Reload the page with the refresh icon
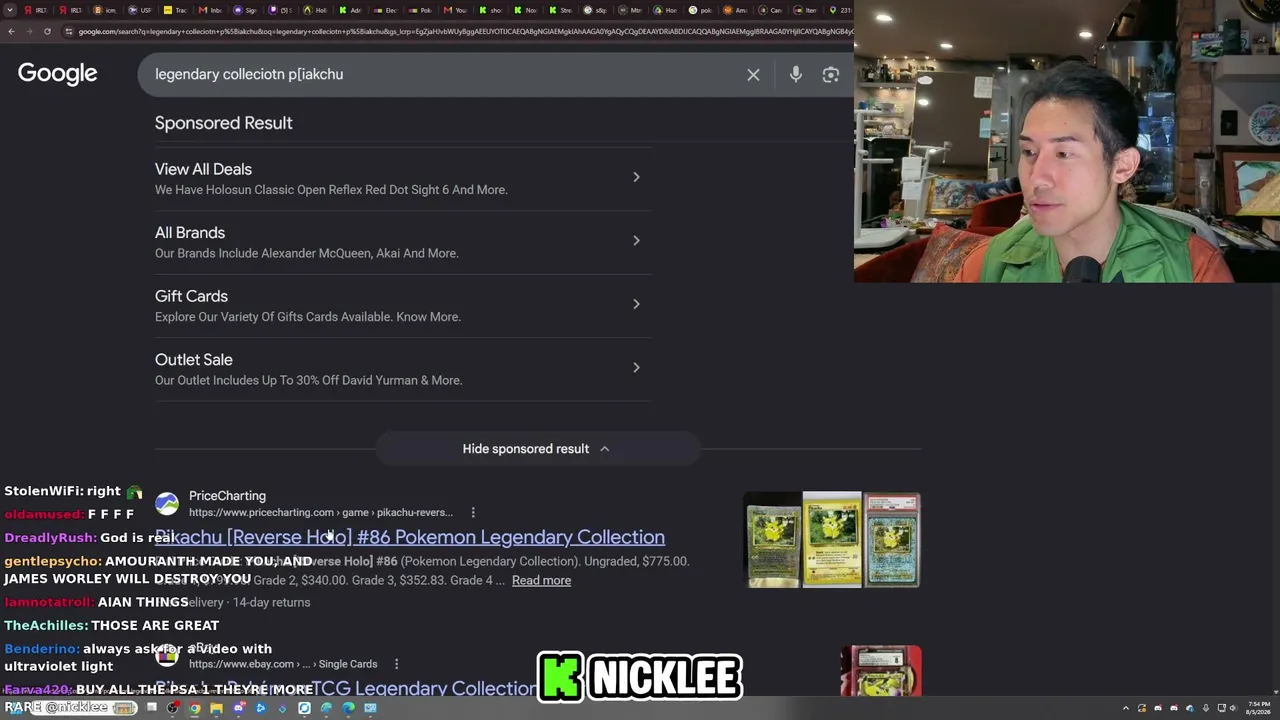The height and width of the screenshot is (720, 1280). pos(47,31)
